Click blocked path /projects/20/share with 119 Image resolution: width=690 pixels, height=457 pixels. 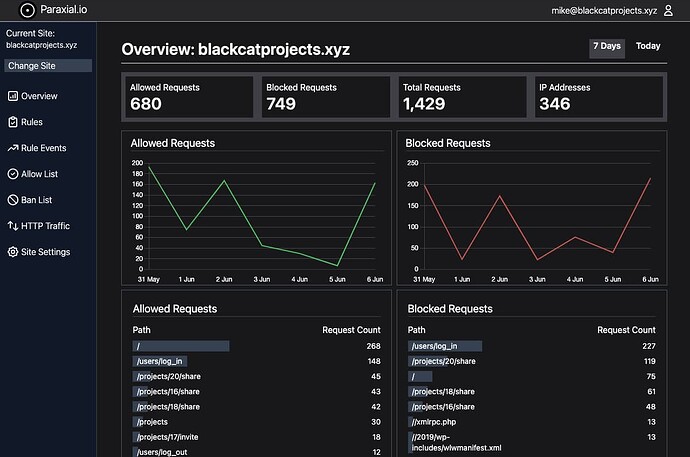[532, 361]
